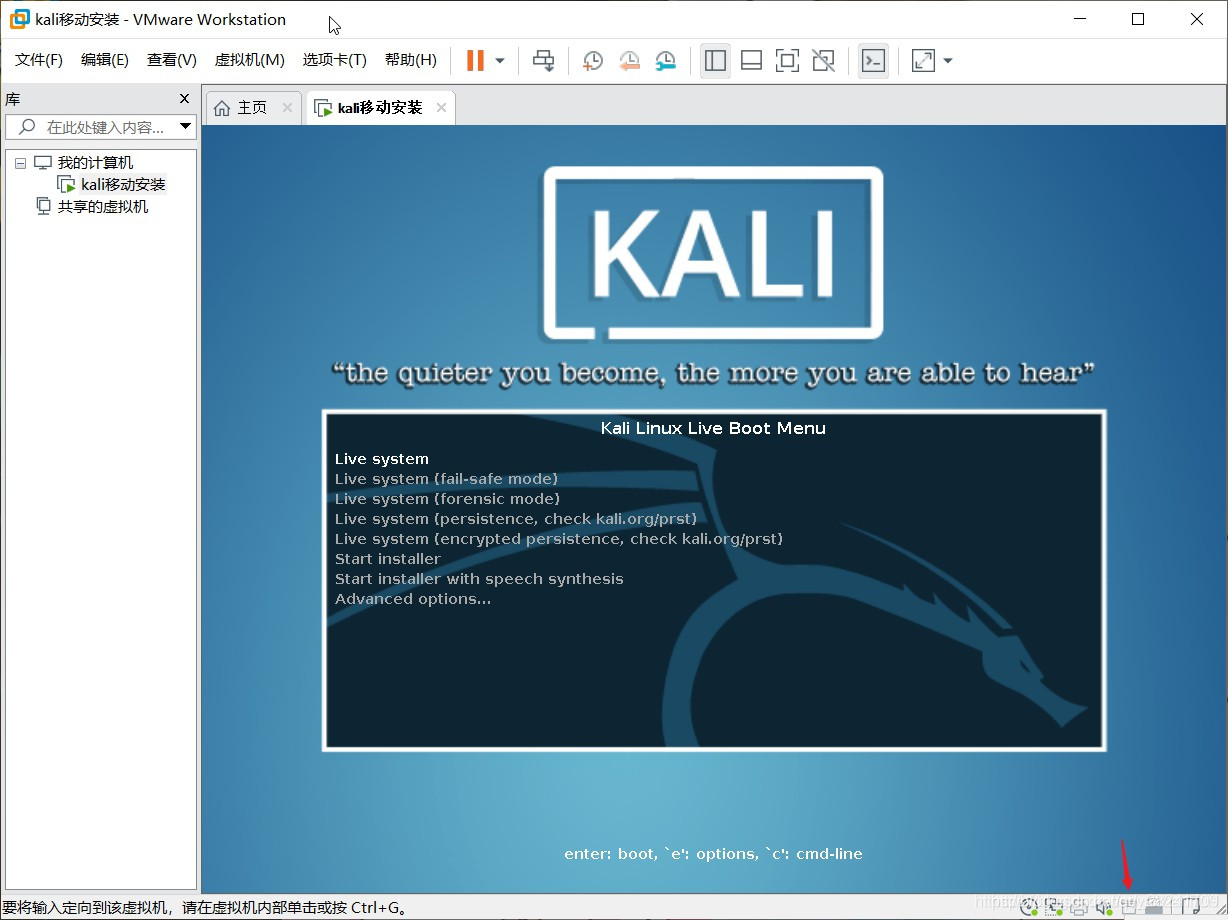The width and height of the screenshot is (1228, 920).
Task: Click the network adapter status icon
Action: (1054, 907)
